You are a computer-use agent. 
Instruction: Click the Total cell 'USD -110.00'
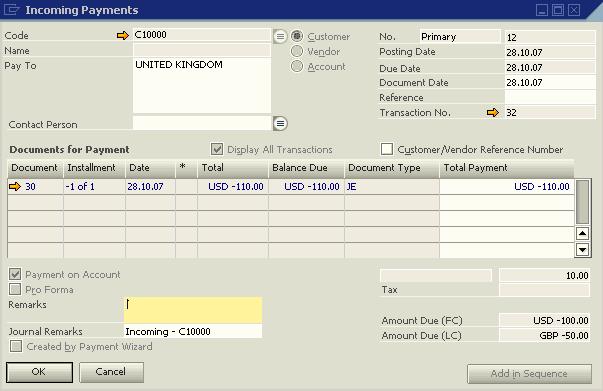point(233,186)
